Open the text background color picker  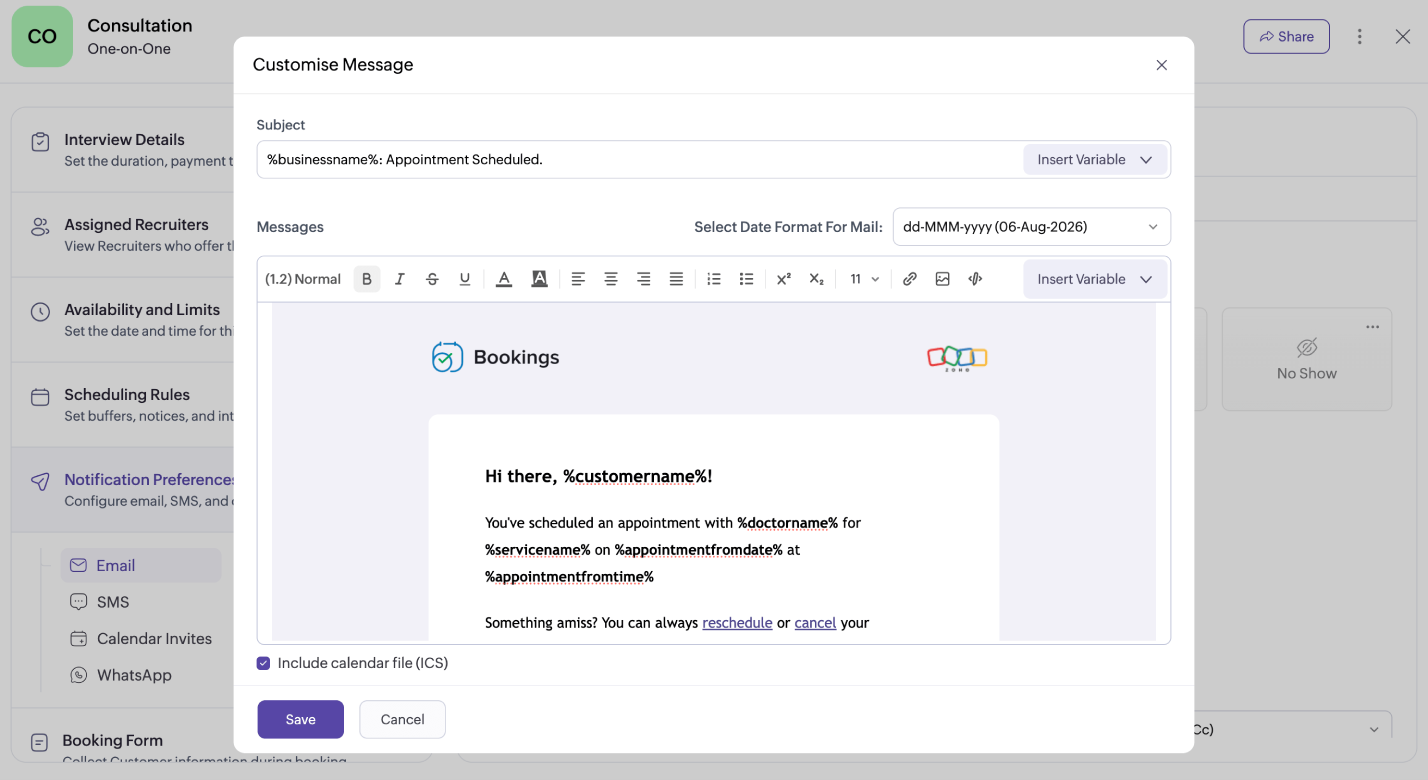(x=539, y=279)
